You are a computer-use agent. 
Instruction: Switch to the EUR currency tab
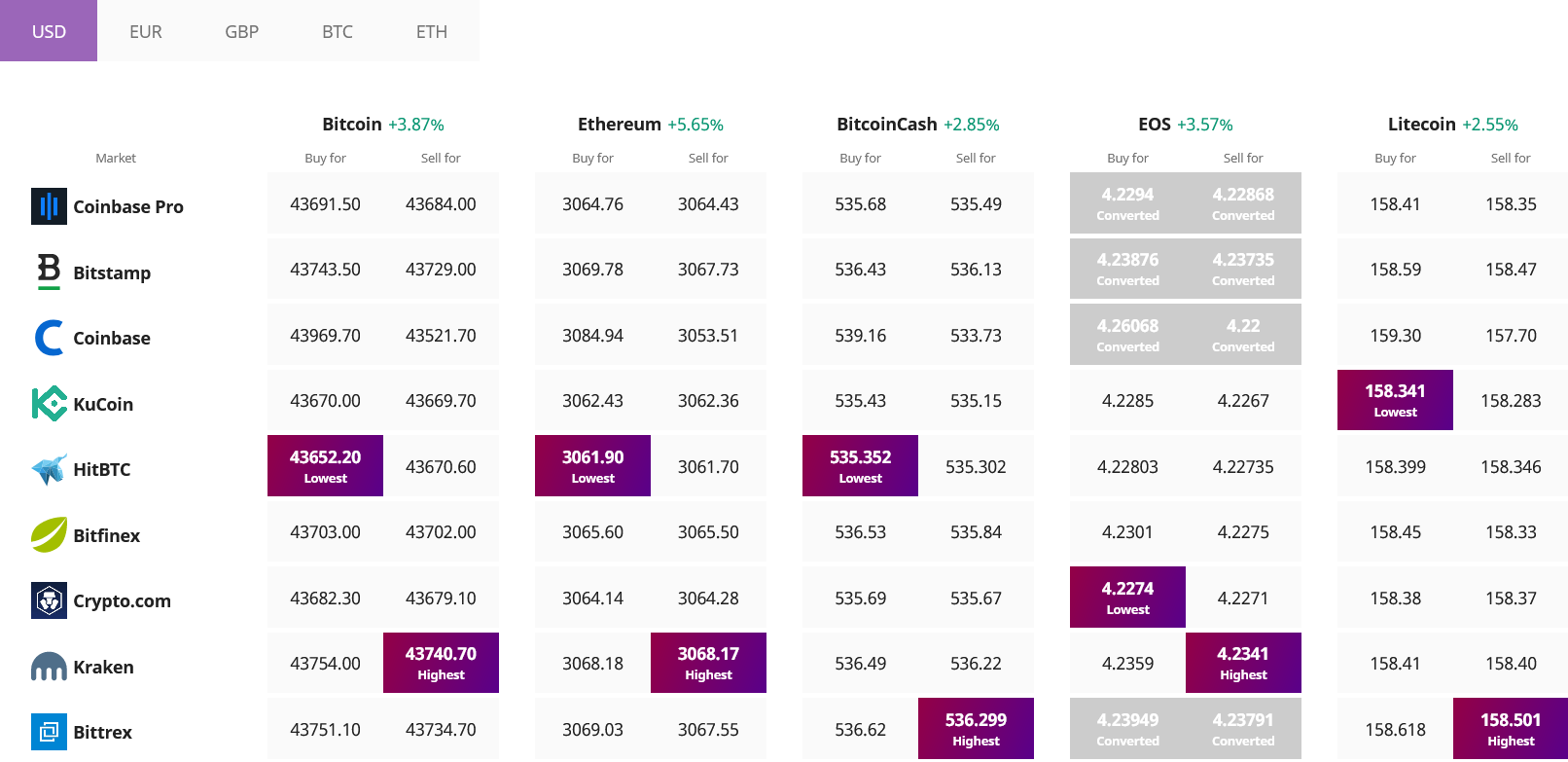coord(146,31)
